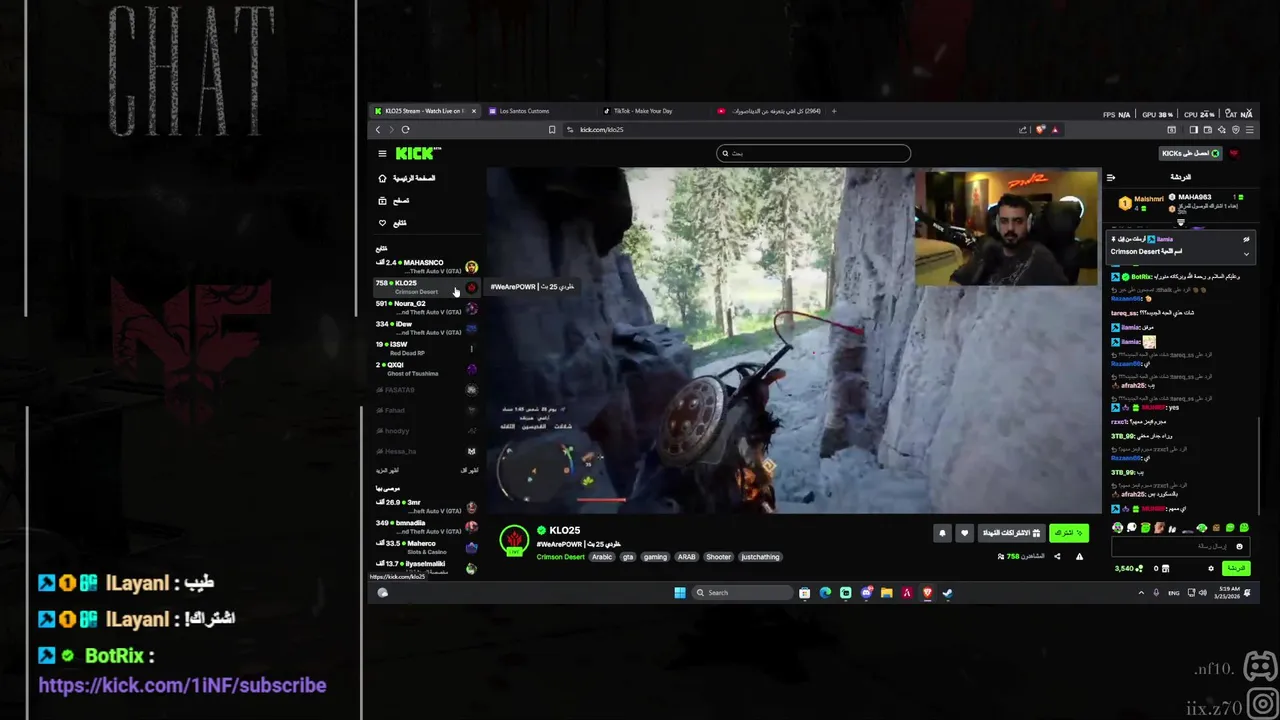Image resolution: width=1280 pixels, height=720 pixels.
Task: Click the streamer webcam overlay
Action: tap(1005, 227)
